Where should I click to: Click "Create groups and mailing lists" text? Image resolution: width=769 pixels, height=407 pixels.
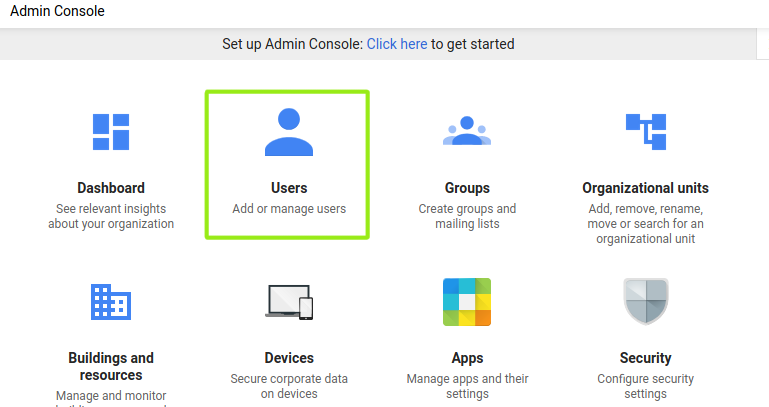(x=467, y=216)
